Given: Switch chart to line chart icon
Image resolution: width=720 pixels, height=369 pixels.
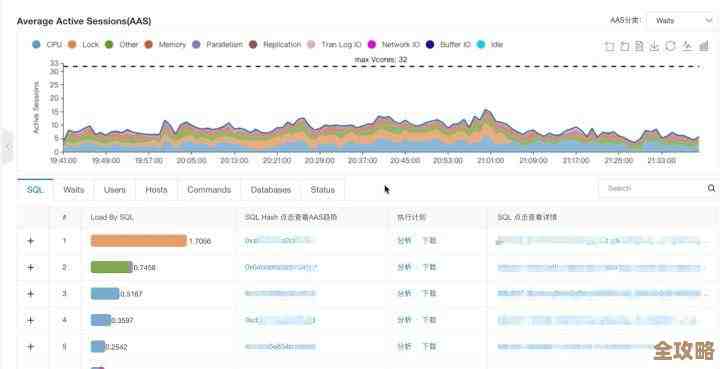Looking at the screenshot, I should coord(687,46).
